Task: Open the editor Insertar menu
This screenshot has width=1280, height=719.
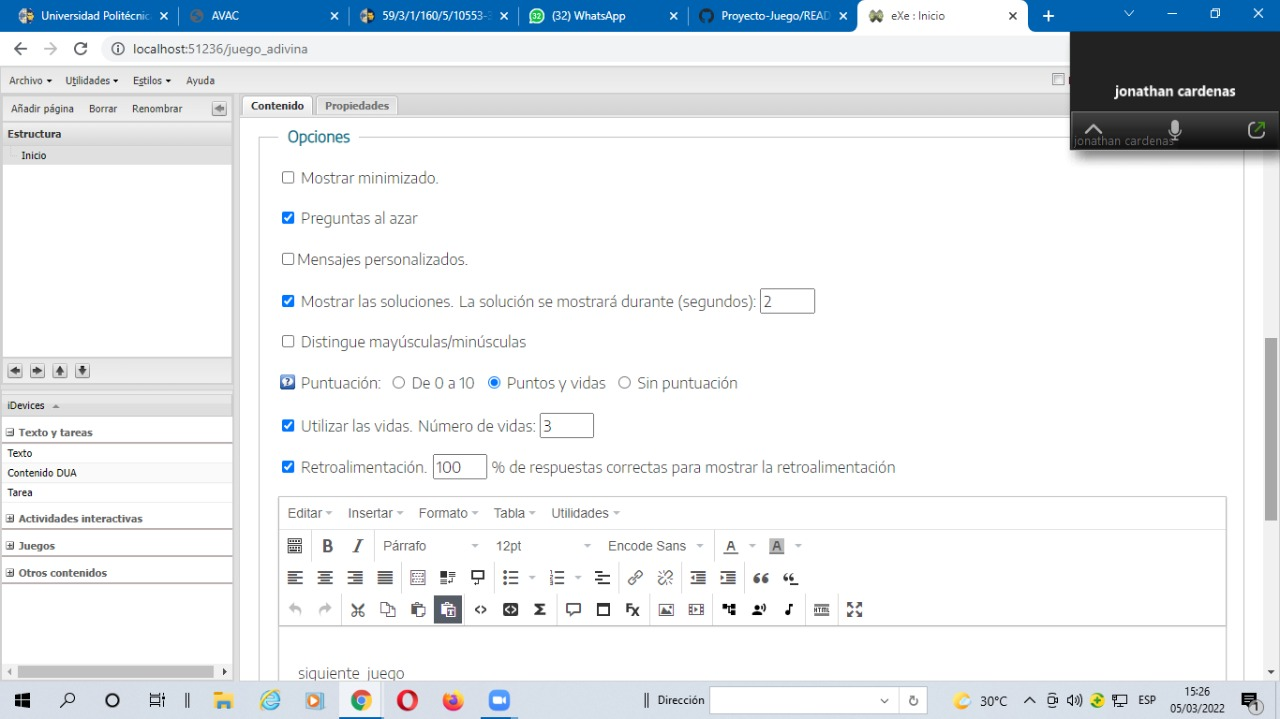Action: pos(375,513)
